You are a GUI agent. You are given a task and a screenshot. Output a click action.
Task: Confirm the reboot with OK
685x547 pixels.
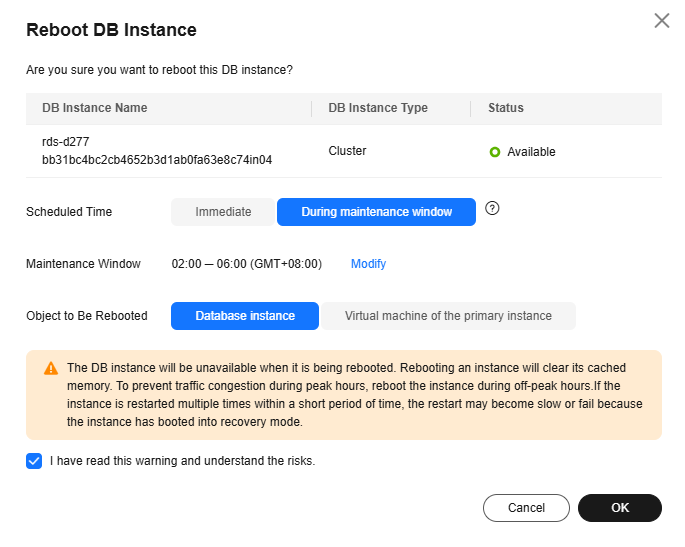[x=620, y=508]
